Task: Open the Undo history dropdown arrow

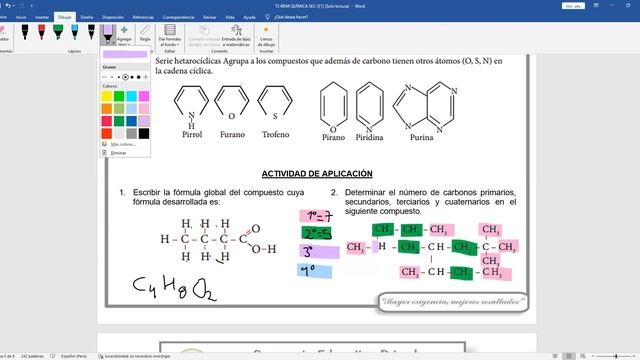Action: point(13,6)
